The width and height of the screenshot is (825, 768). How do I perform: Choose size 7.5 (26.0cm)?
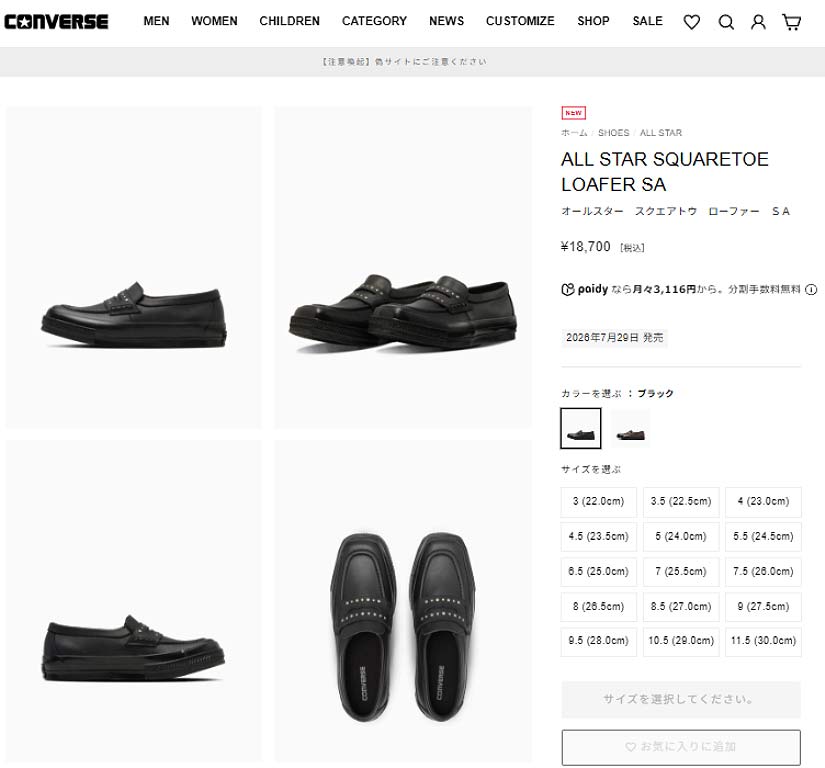click(763, 571)
